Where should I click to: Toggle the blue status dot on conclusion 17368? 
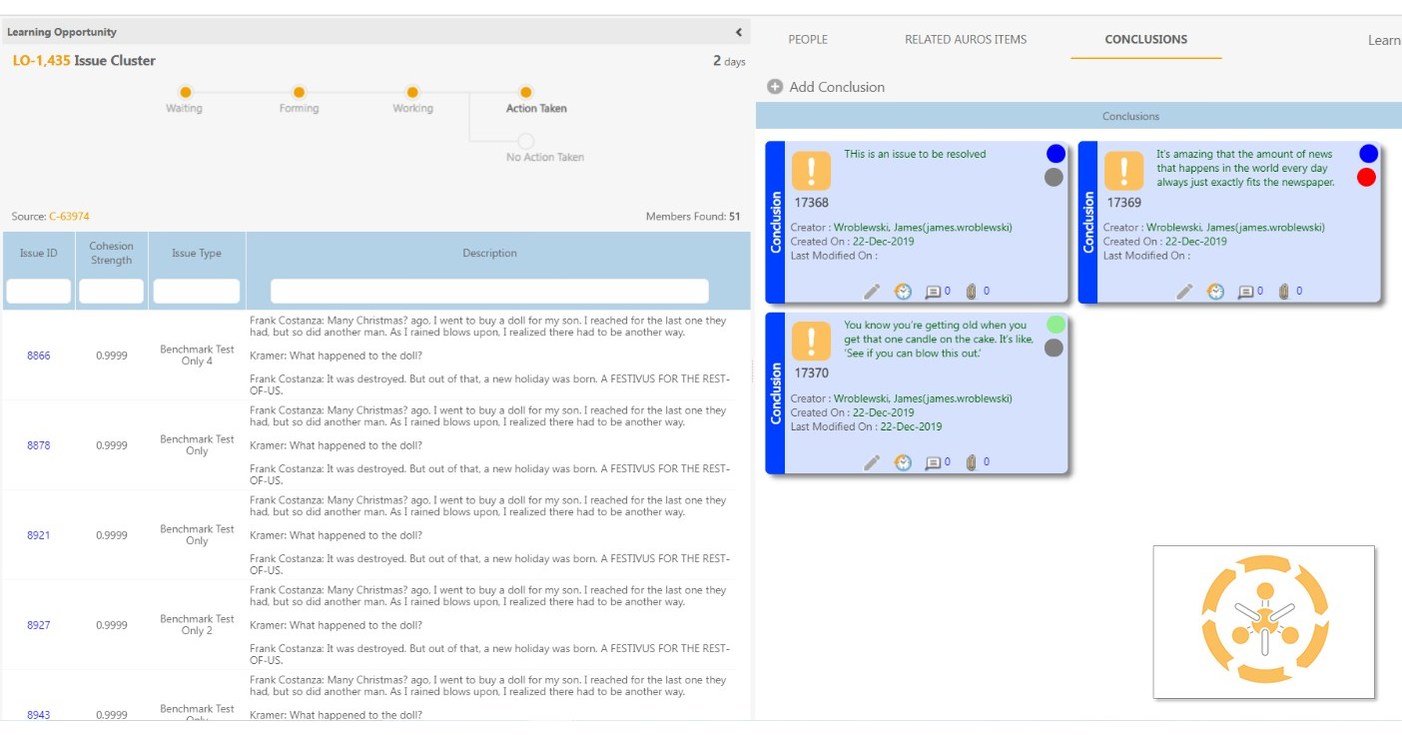[x=1056, y=153]
